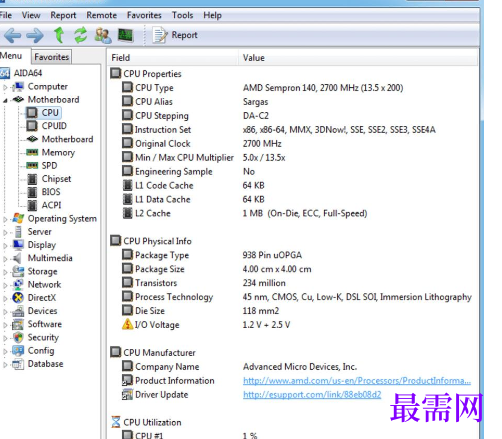
Task: Open the Favorites menu
Action: [x=144, y=15]
